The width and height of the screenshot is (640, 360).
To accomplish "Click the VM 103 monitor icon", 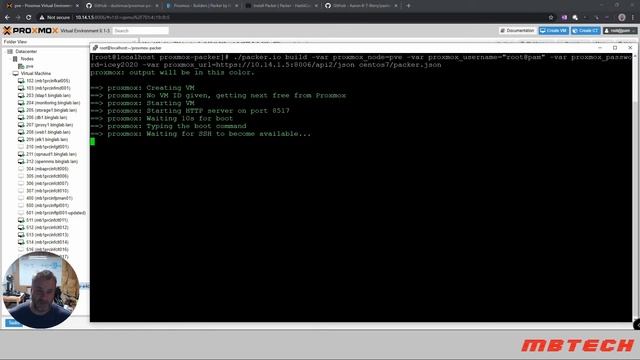I will pyautogui.click(x=21, y=88).
